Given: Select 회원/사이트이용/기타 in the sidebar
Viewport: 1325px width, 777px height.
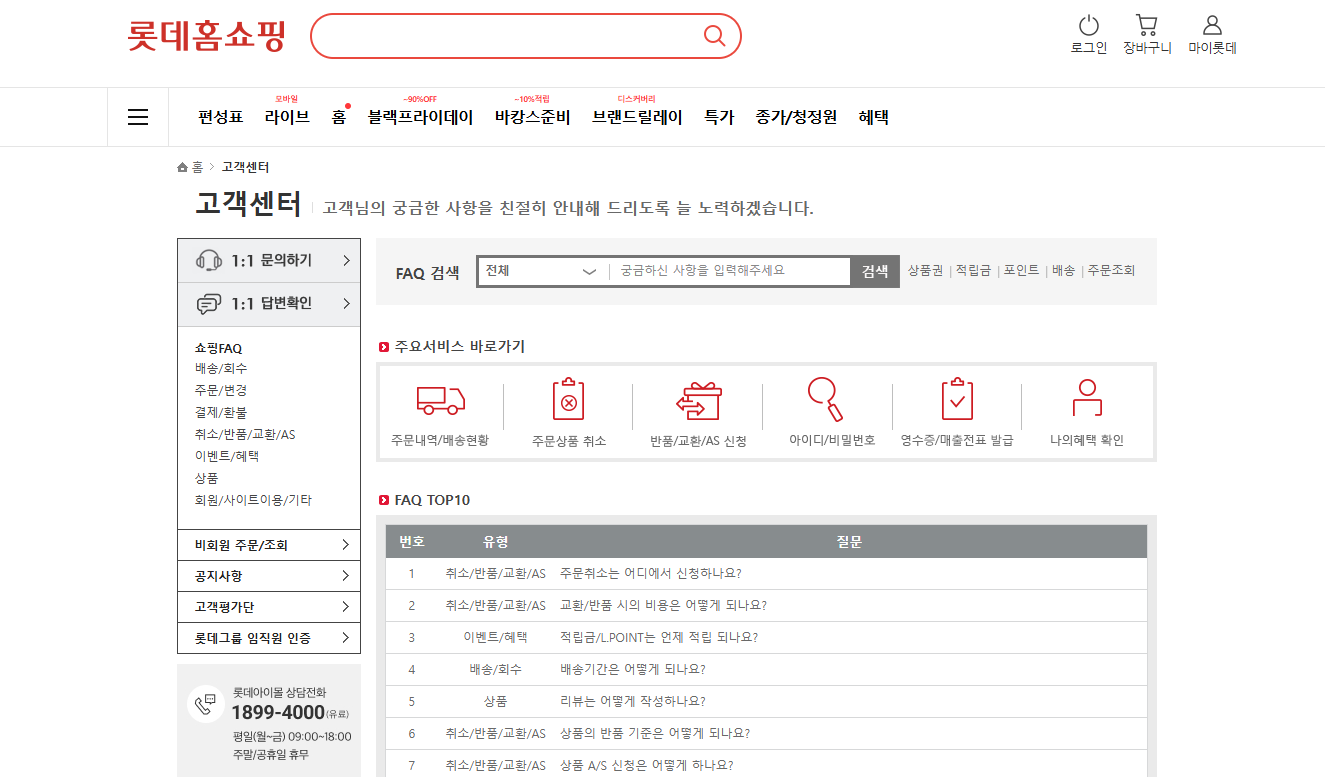Looking at the screenshot, I should pyautogui.click(x=253, y=500).
